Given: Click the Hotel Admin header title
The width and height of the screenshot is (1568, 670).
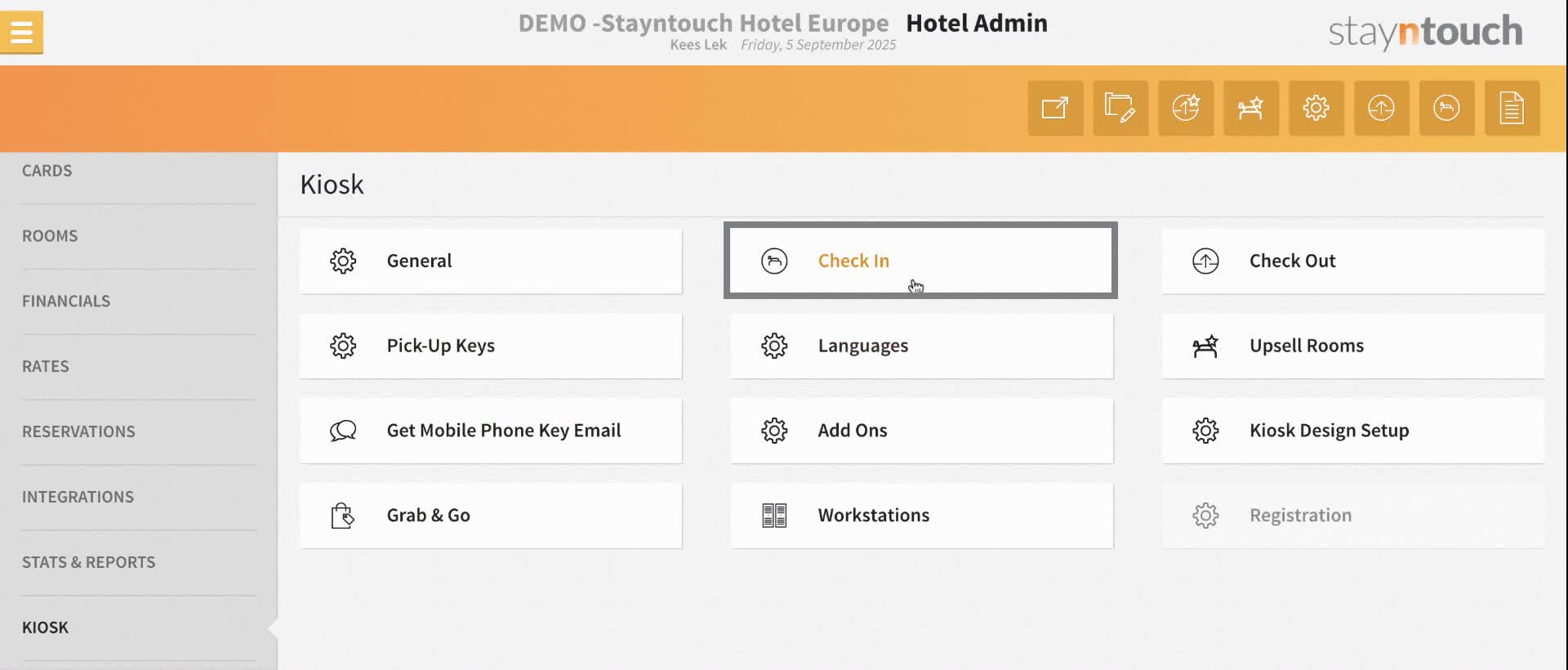Looking at the screenshot, I should coord(977,23).
